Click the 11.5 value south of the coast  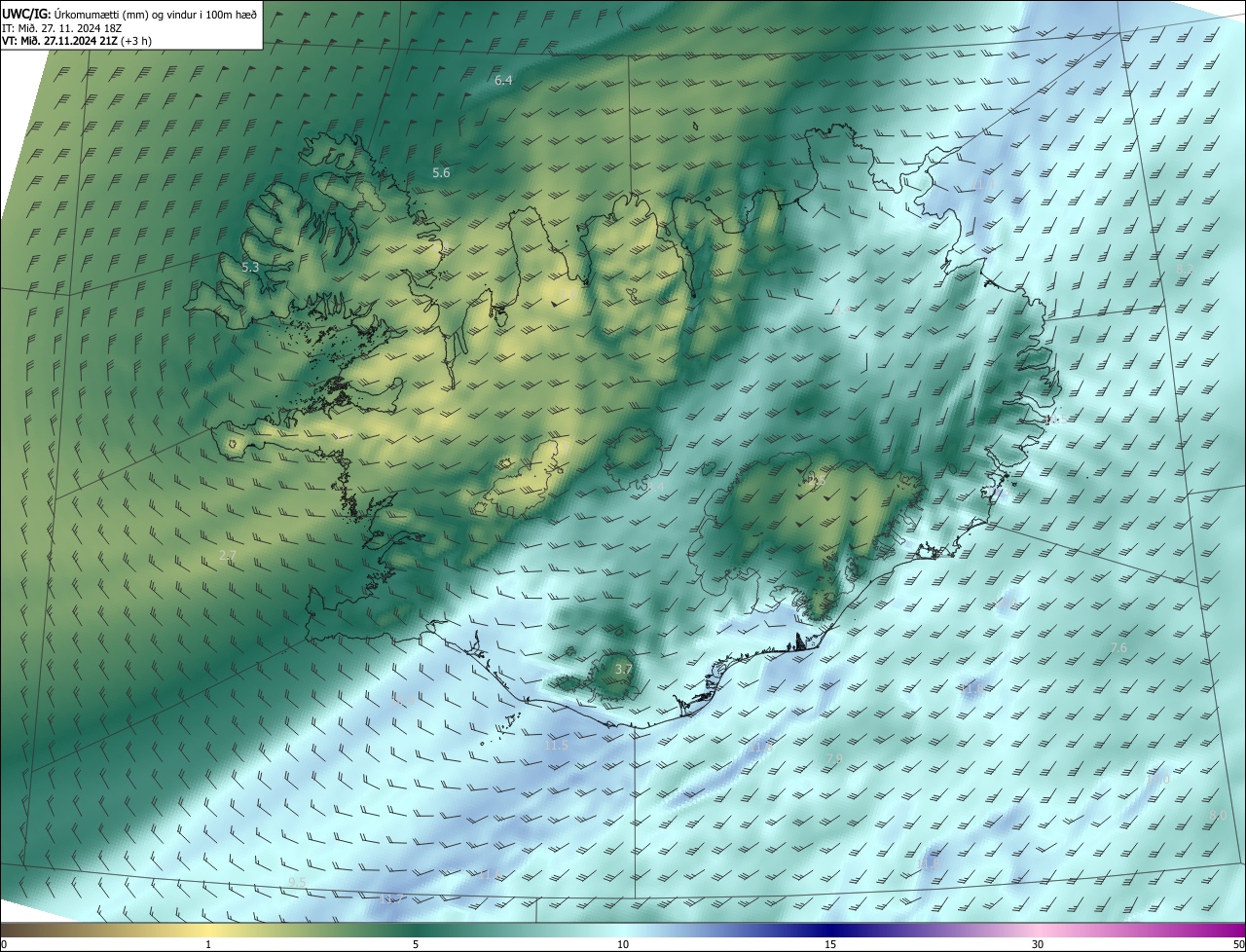point(556,746)
